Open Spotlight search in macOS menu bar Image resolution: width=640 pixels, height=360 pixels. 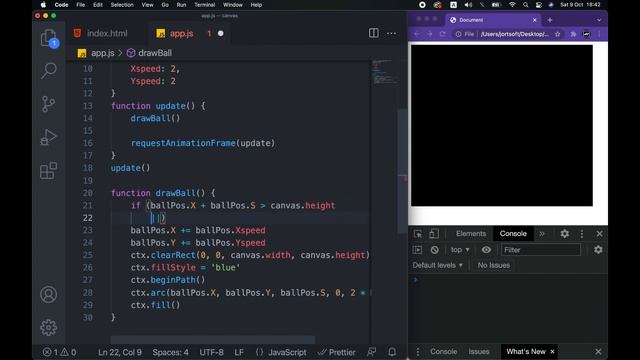click(x=525, y=5)
